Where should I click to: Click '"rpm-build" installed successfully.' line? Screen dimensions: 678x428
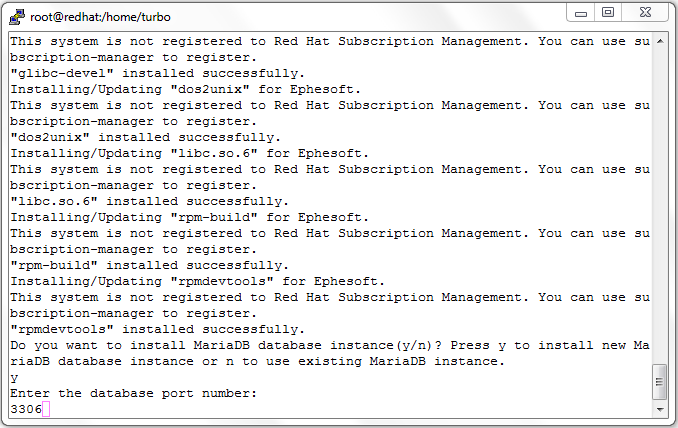pyautogui.click(x=150, y=265)
